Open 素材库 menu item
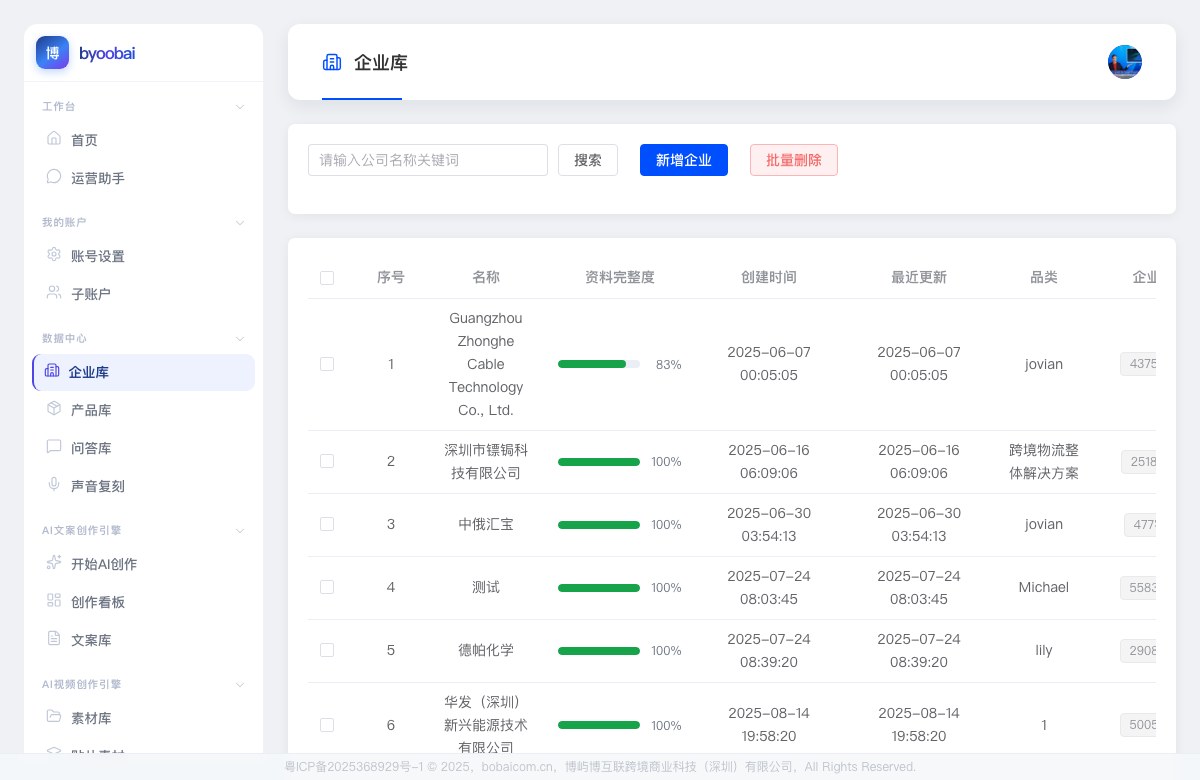This screenshot has height=780, width=1200. [144, 718]
